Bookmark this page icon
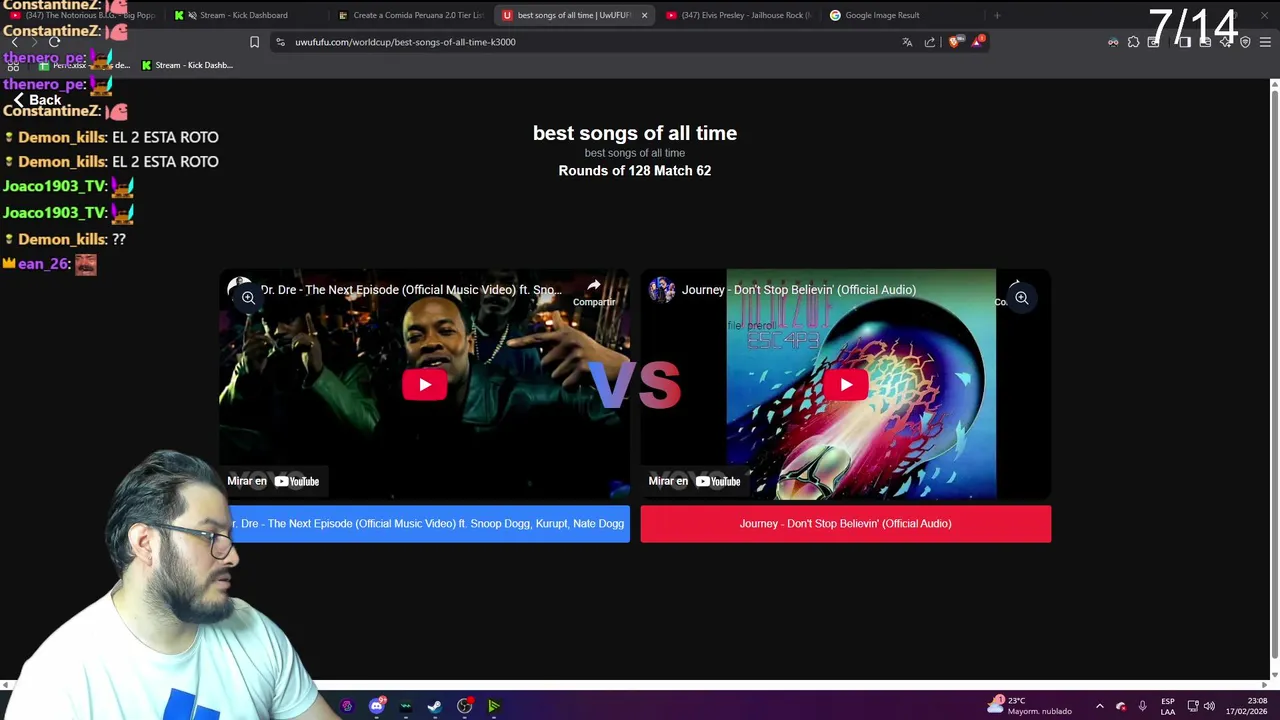 click(x=254, y=42)
